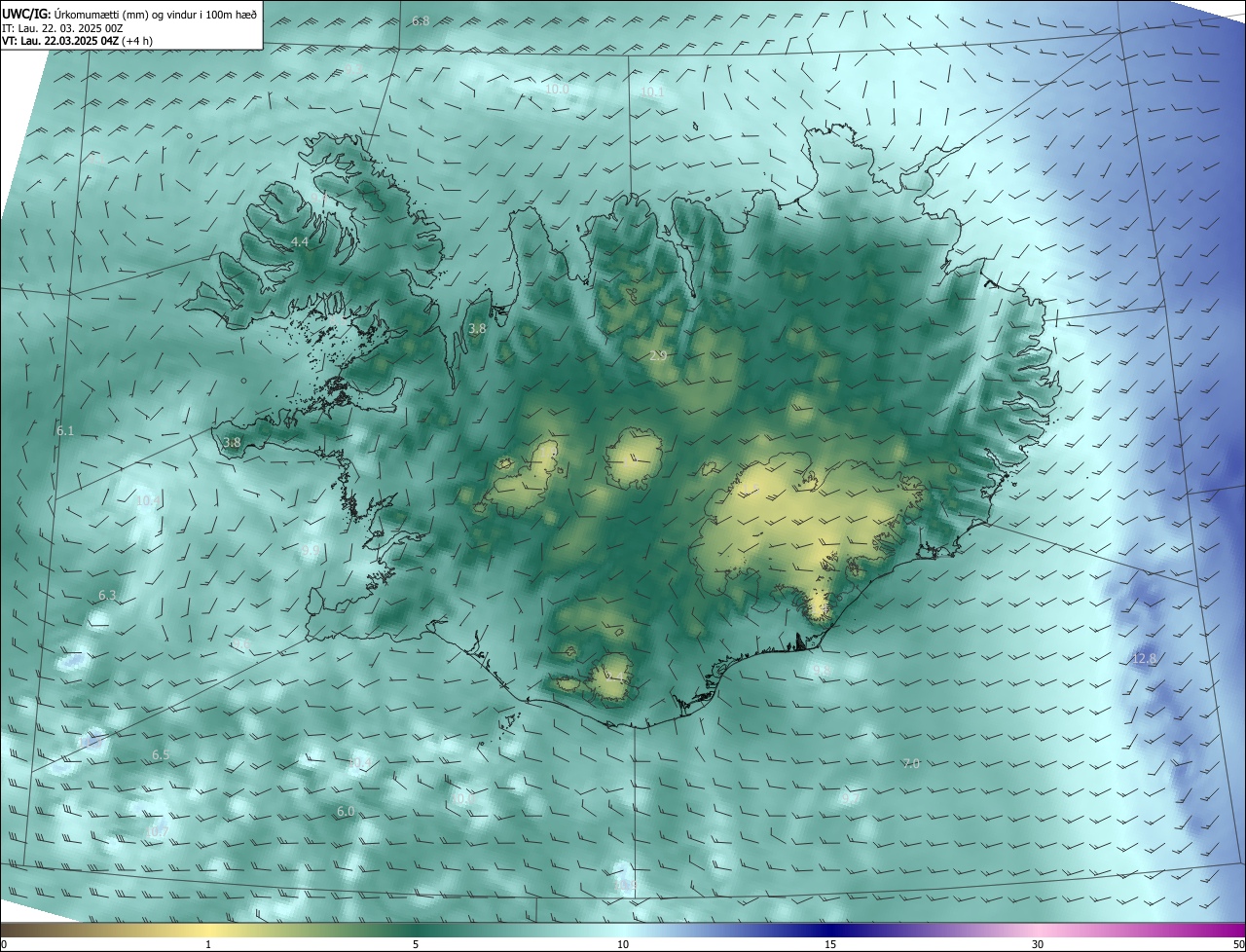Viewport: 1246px width, 952px height.
Task: Click the colorbar tick label 30
Action: (1038, 945)
